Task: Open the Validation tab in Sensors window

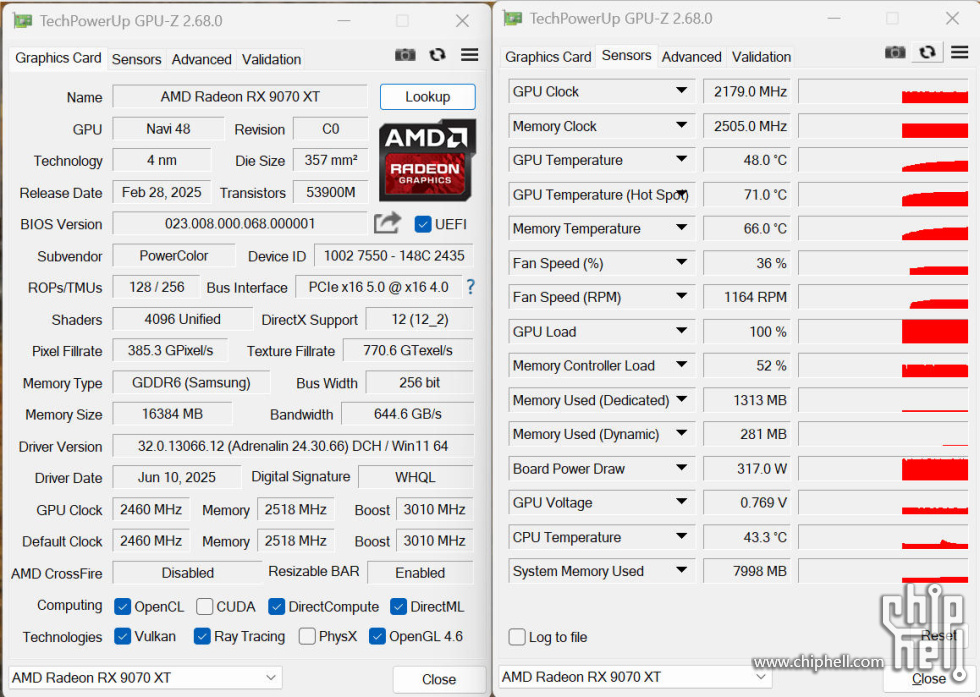Action: tap(761, 57)
